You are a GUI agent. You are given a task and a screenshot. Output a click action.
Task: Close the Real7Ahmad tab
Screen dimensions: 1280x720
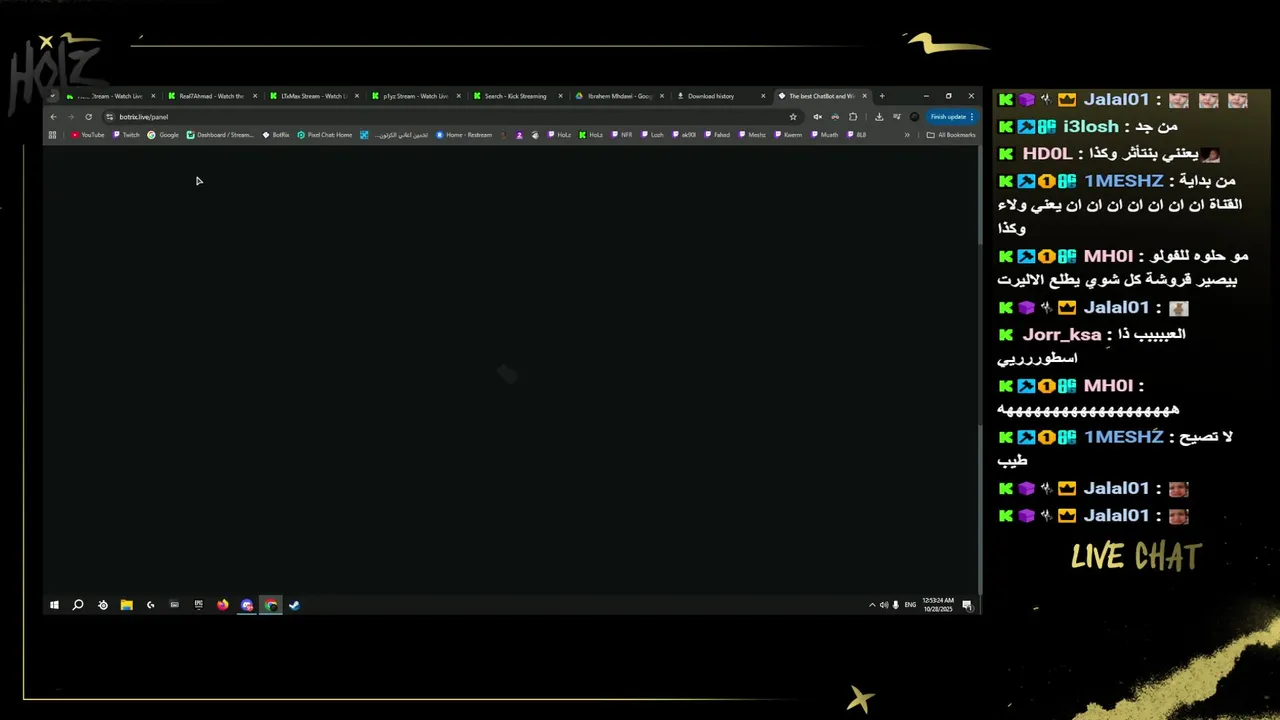click(255, 96)
